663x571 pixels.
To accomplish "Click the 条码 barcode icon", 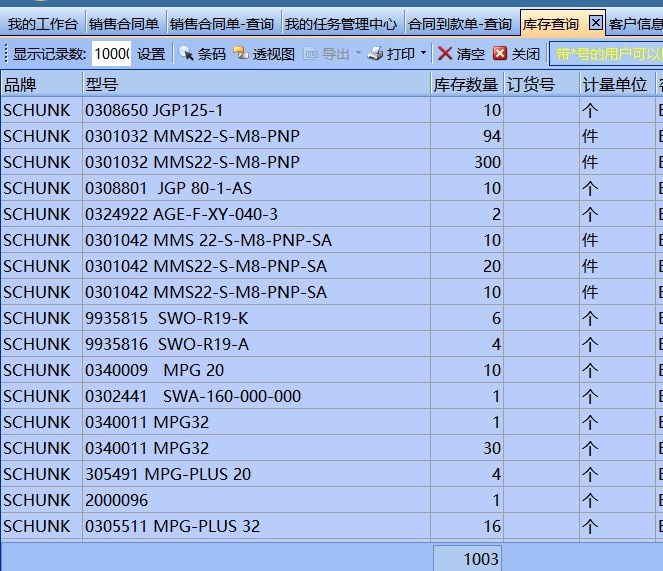I will click(x=186, y=54).
